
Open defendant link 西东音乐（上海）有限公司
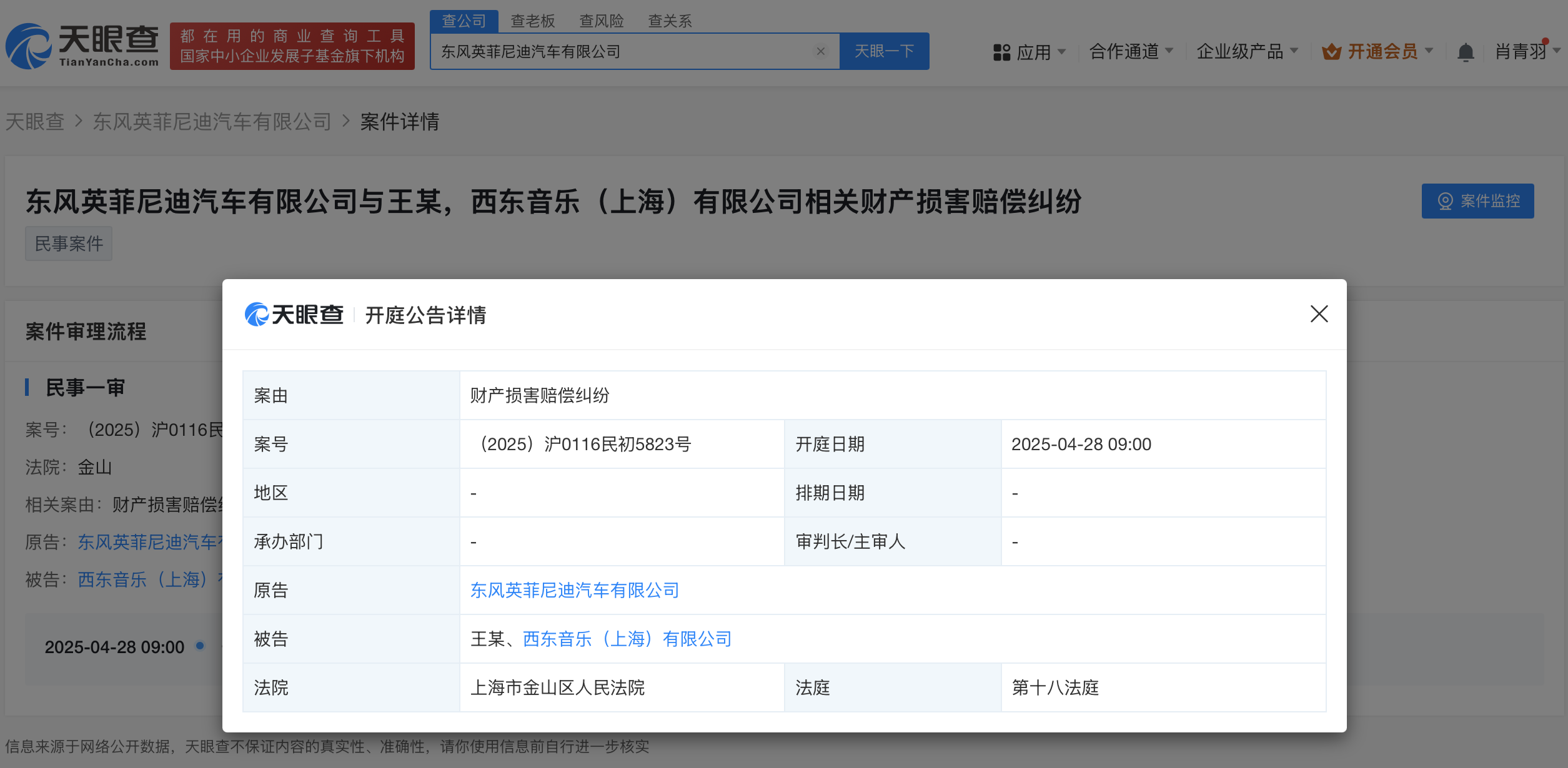click(x=627, y=639)
